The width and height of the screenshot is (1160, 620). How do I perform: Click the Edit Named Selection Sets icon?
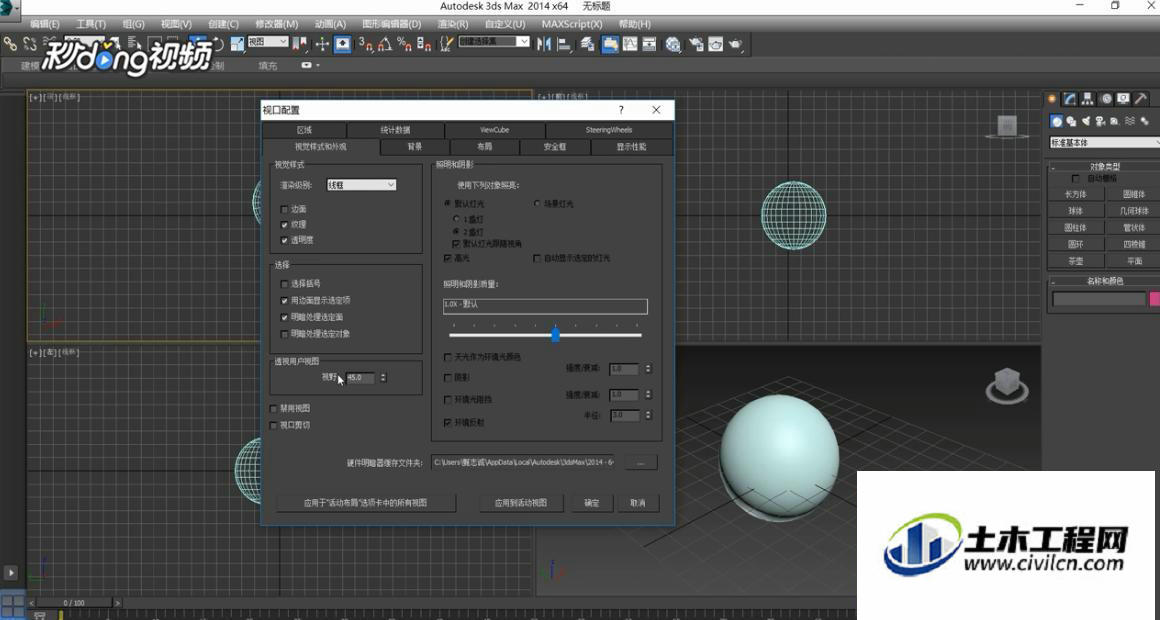click(x=446, y=44)
